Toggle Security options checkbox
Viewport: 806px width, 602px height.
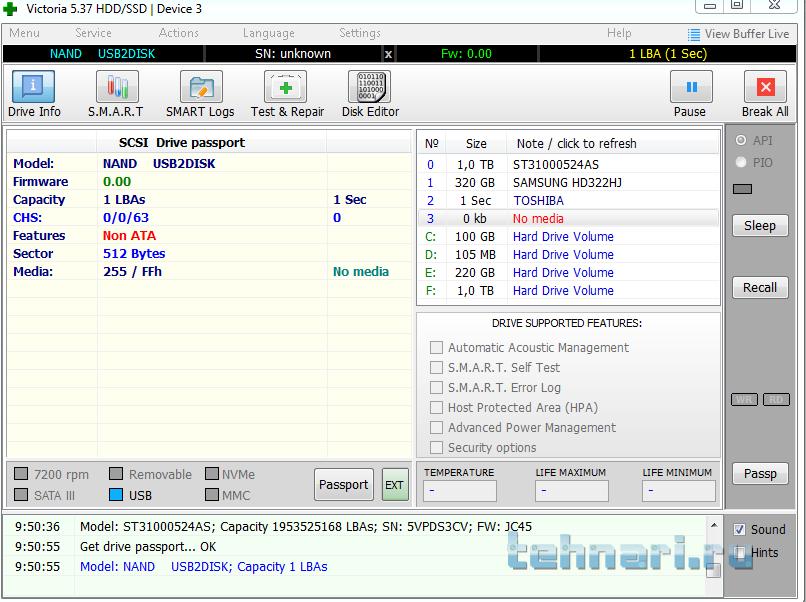(x=436, y=447)
